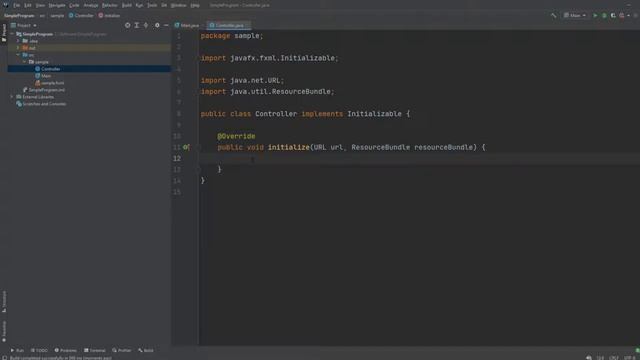Screen dimensions: 640x360
Task: Click the locate/select opened file target icon
Action: [x=127, y=25]
